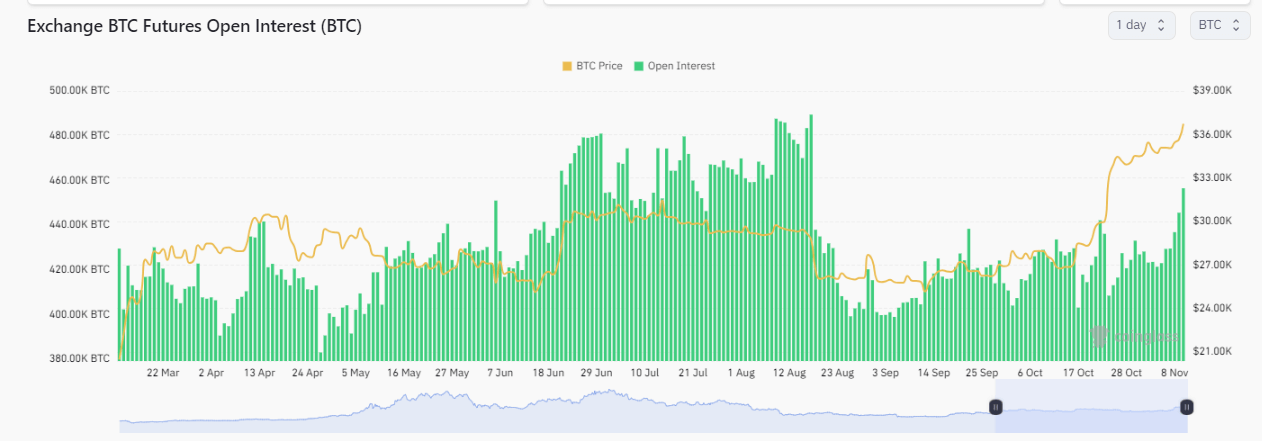Toggle Open Interest series in legend

point(680,66)
